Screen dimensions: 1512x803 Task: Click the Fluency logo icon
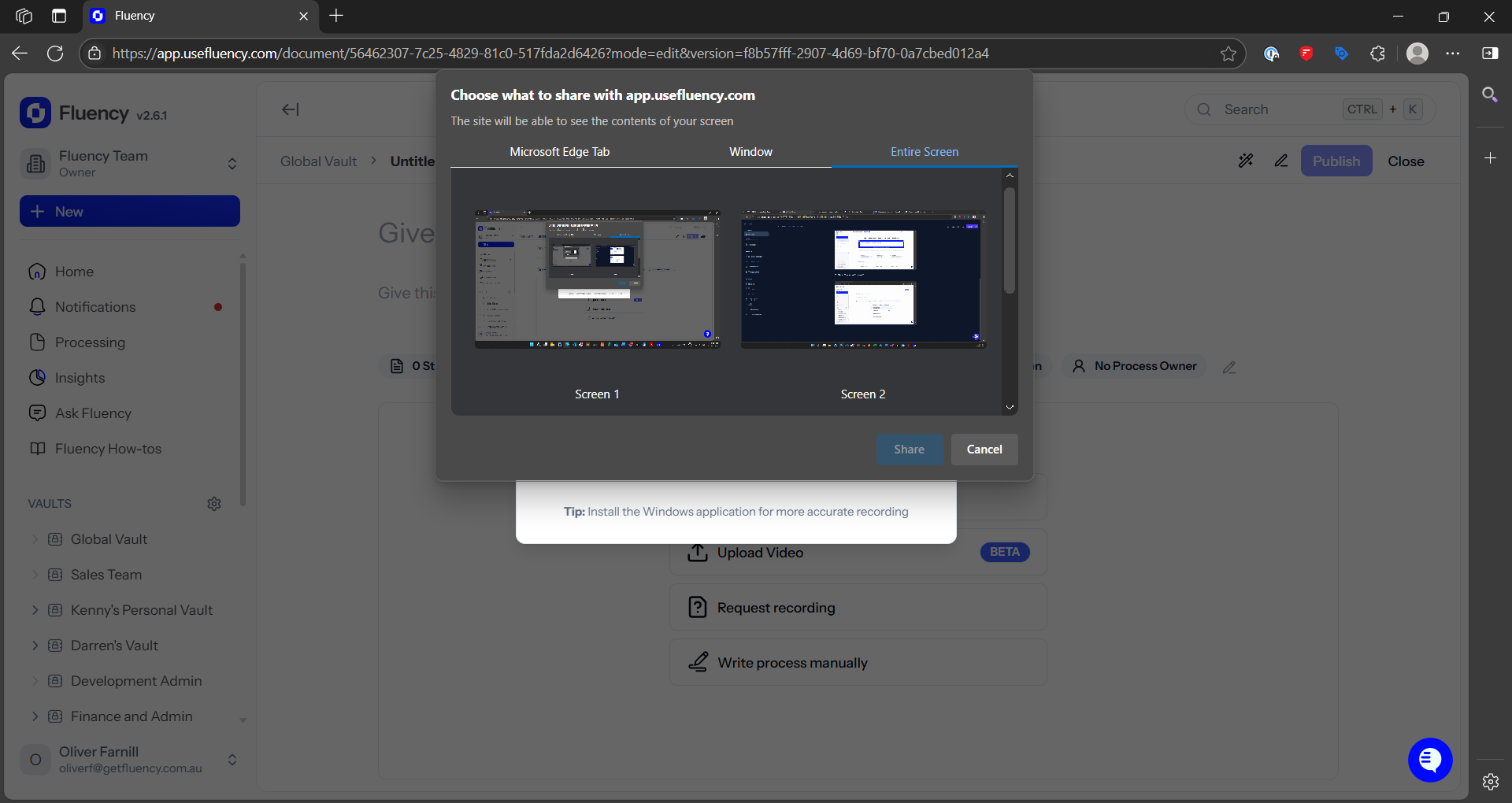[35, 113]
